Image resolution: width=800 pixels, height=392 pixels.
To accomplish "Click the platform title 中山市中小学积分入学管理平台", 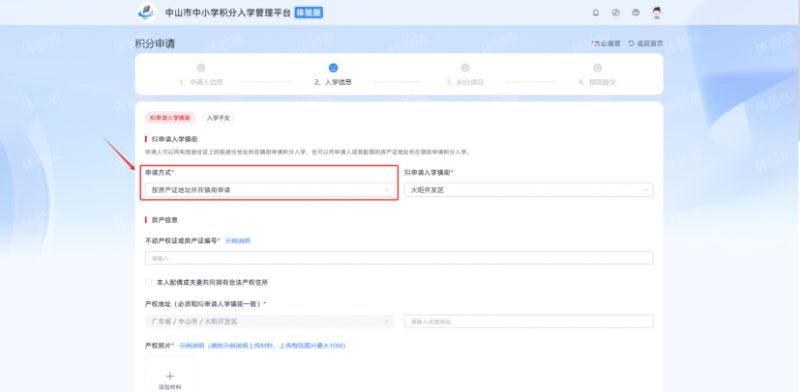I will point(228,13).
